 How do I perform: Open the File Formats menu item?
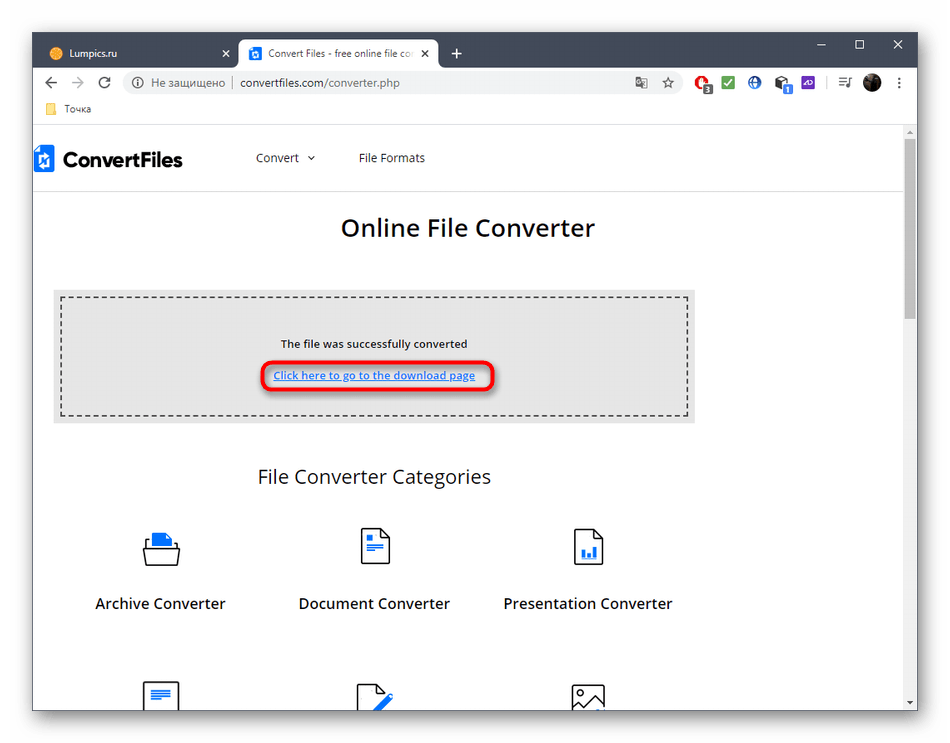point(391,158)
